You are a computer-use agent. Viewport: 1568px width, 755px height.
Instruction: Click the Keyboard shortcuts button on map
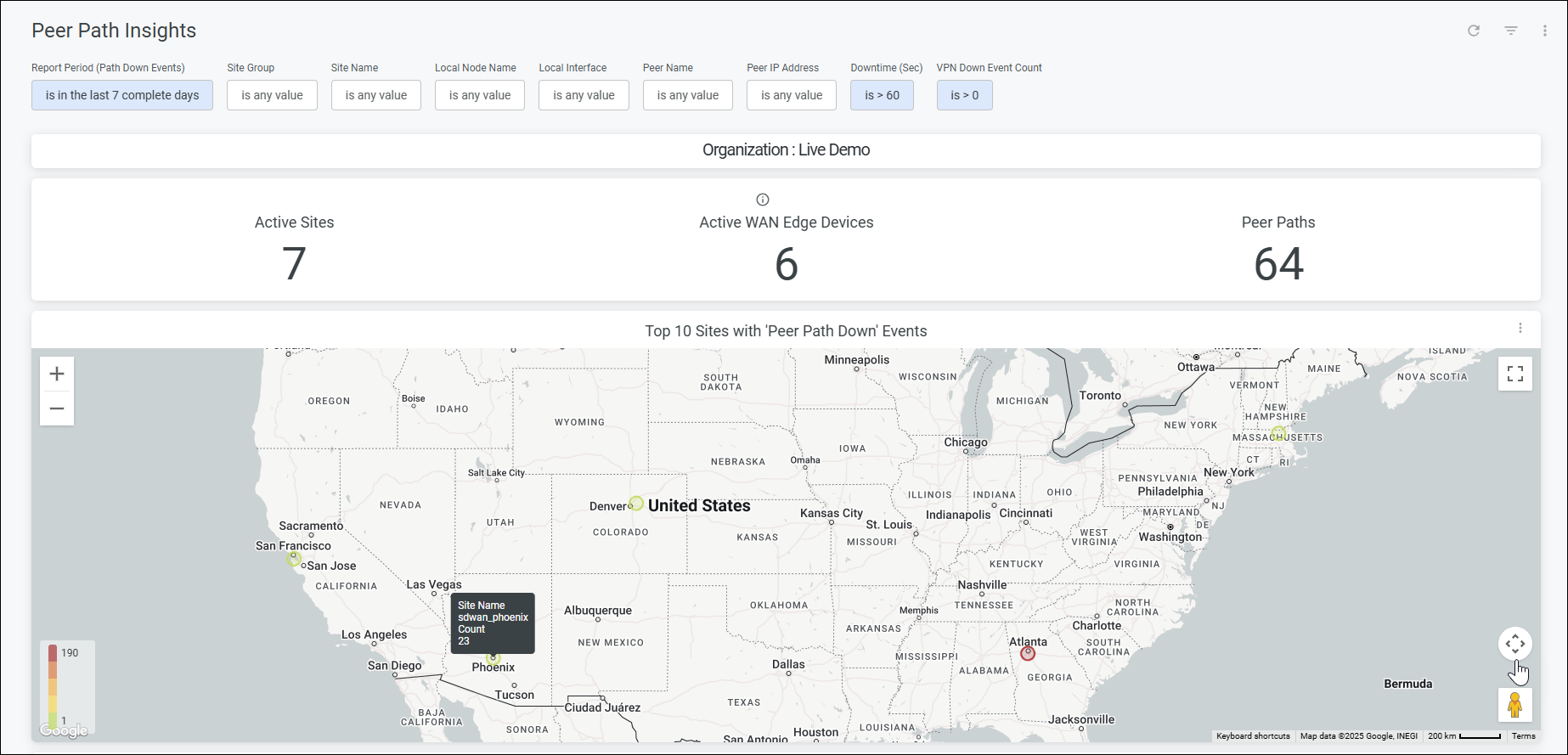pyautogui.click(x=1253, y=736)
